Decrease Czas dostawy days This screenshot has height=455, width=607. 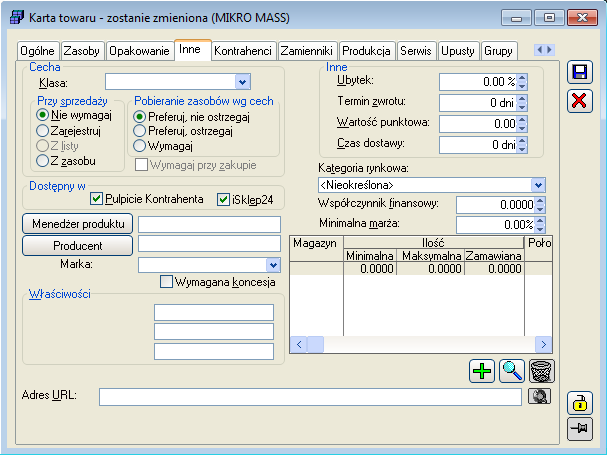tap(522, 148)
